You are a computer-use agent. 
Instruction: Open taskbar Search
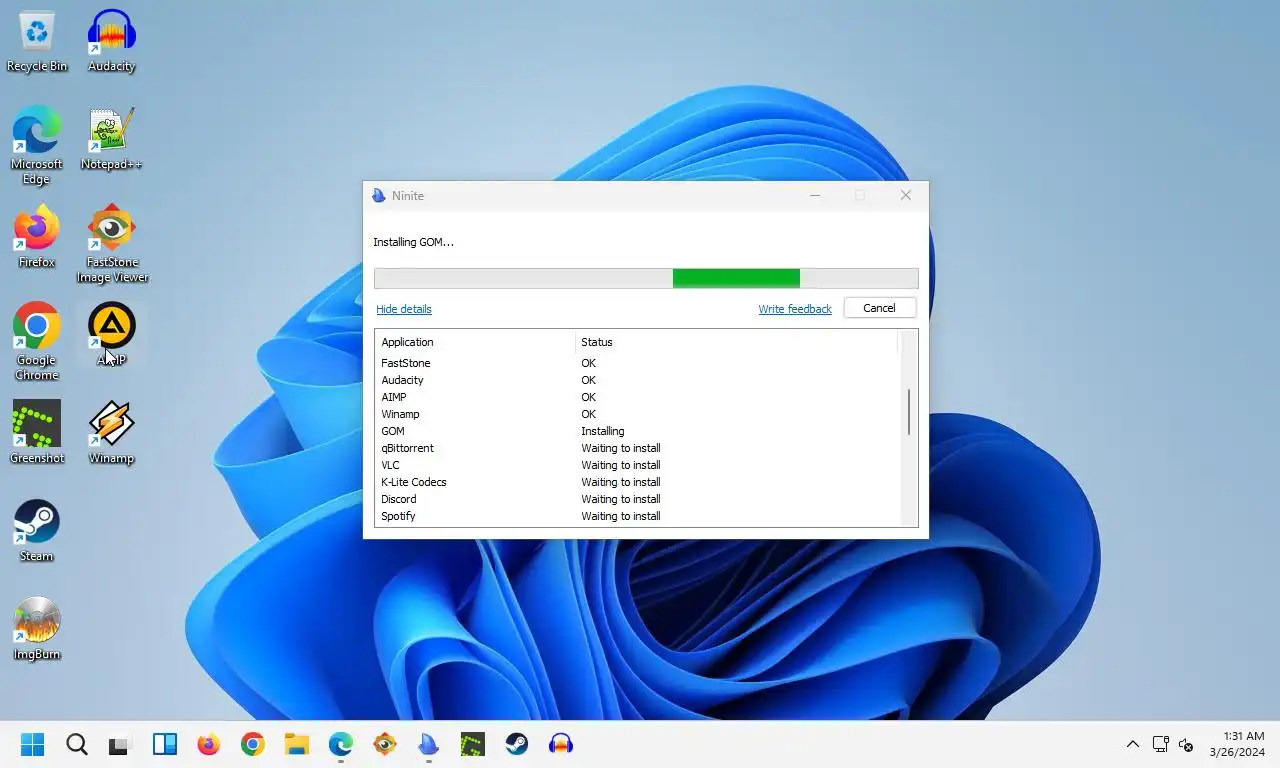(77, 744)
